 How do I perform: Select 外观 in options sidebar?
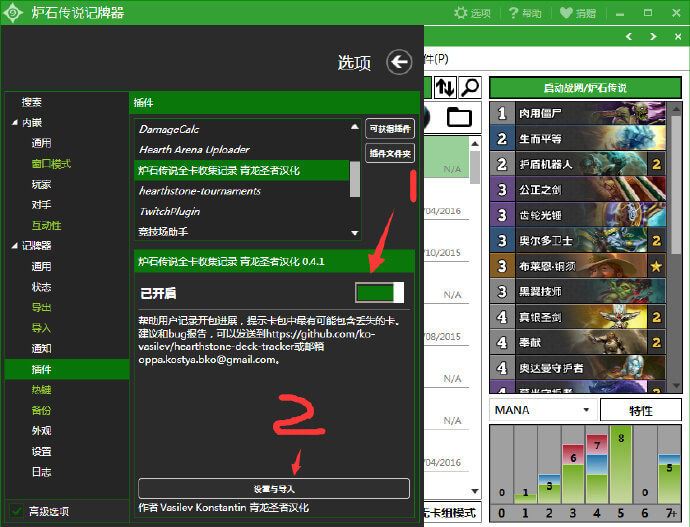(41, 431)
